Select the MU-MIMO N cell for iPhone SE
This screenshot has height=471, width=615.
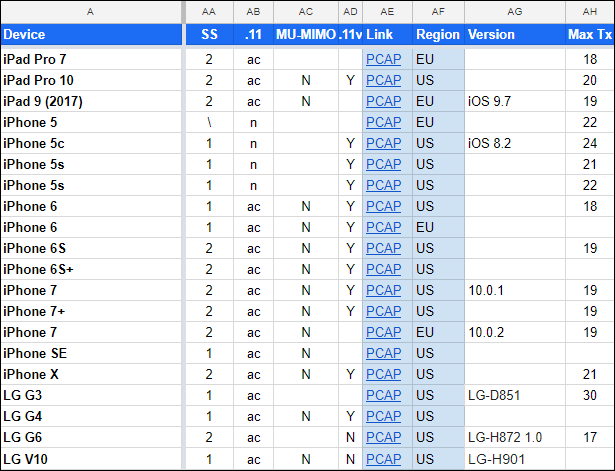point(306,353)
